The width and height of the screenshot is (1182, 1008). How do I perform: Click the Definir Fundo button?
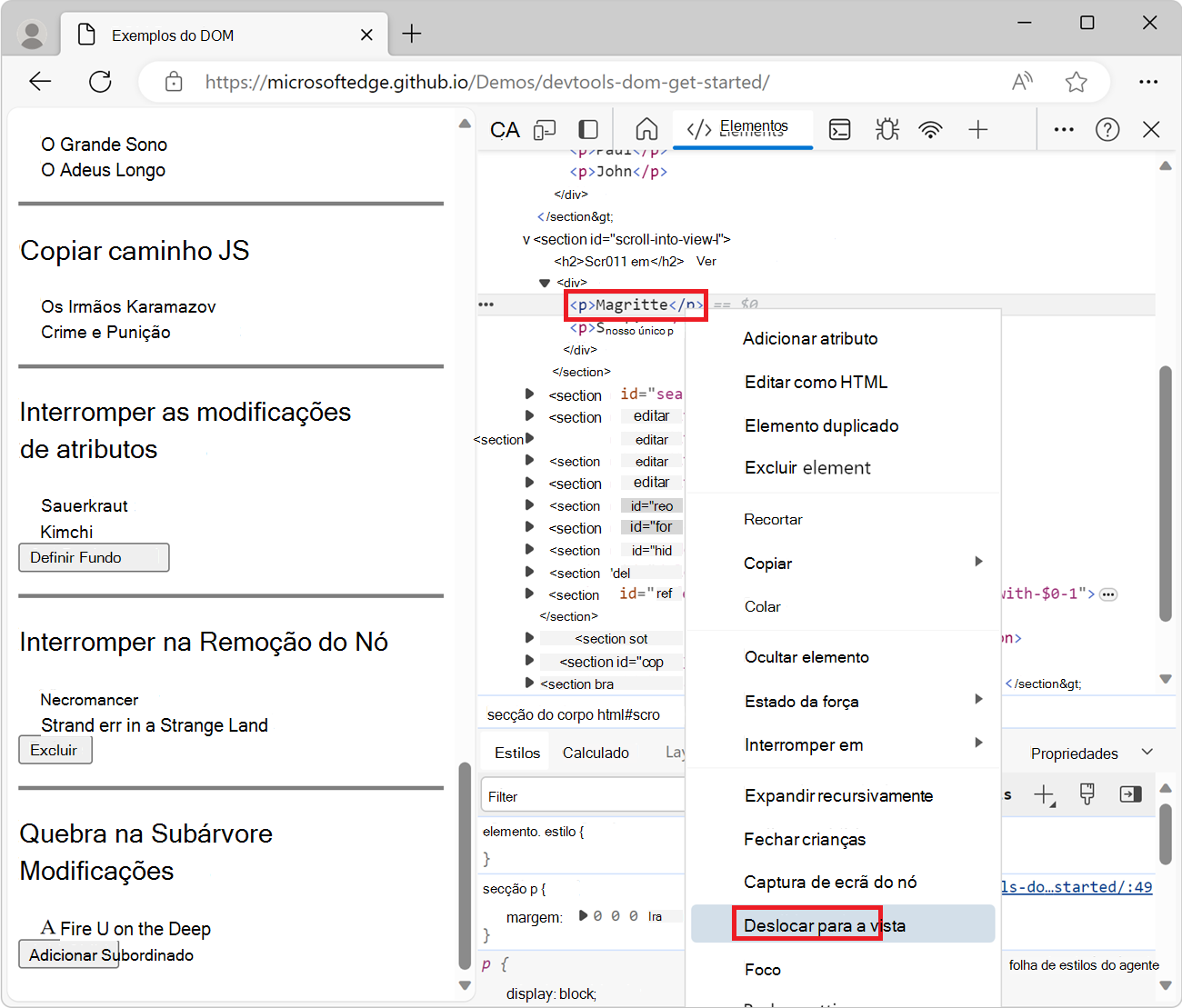pyautogui.click(x=94, y=557)
